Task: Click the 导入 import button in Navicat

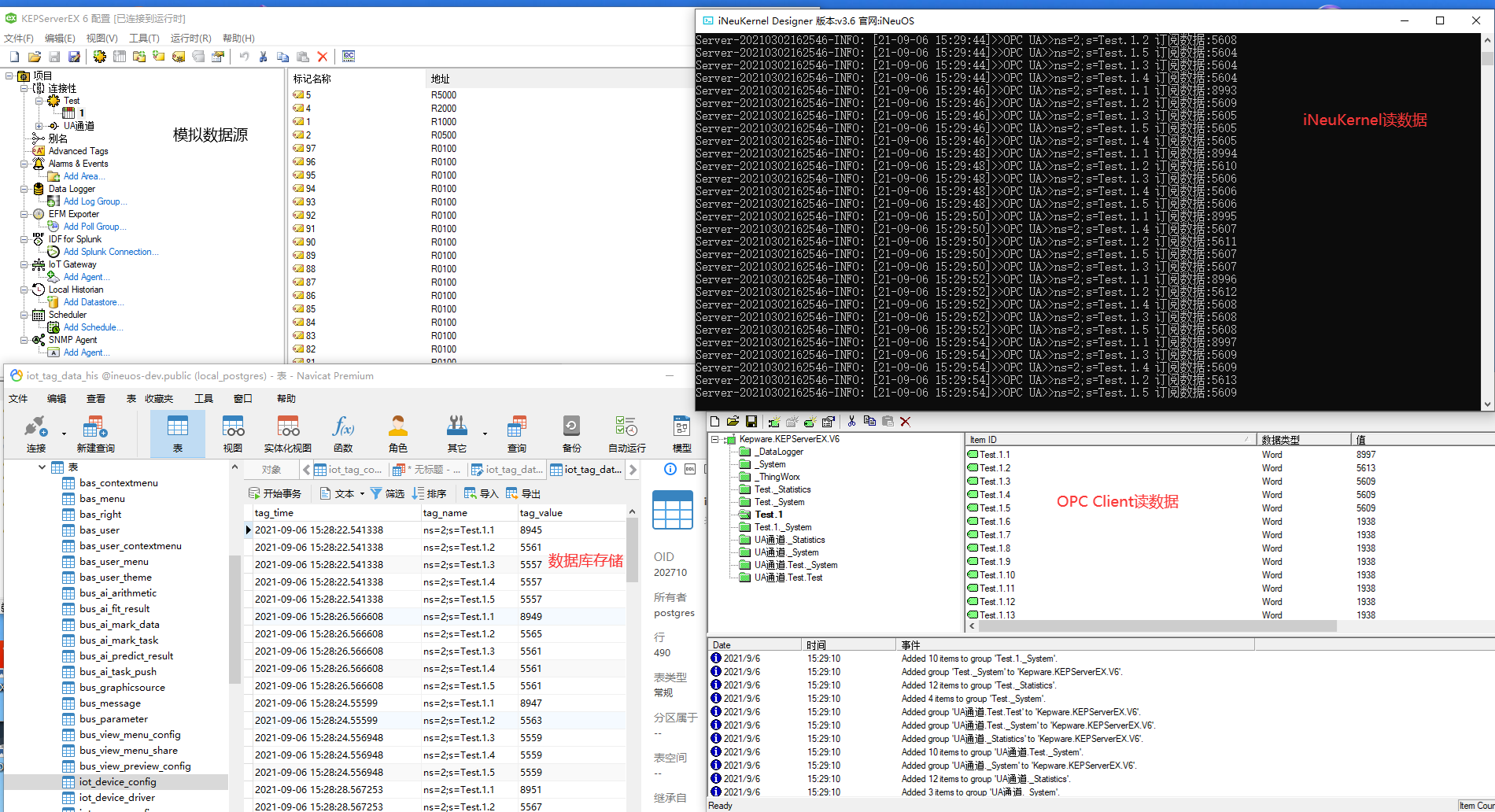Action: 482,494
